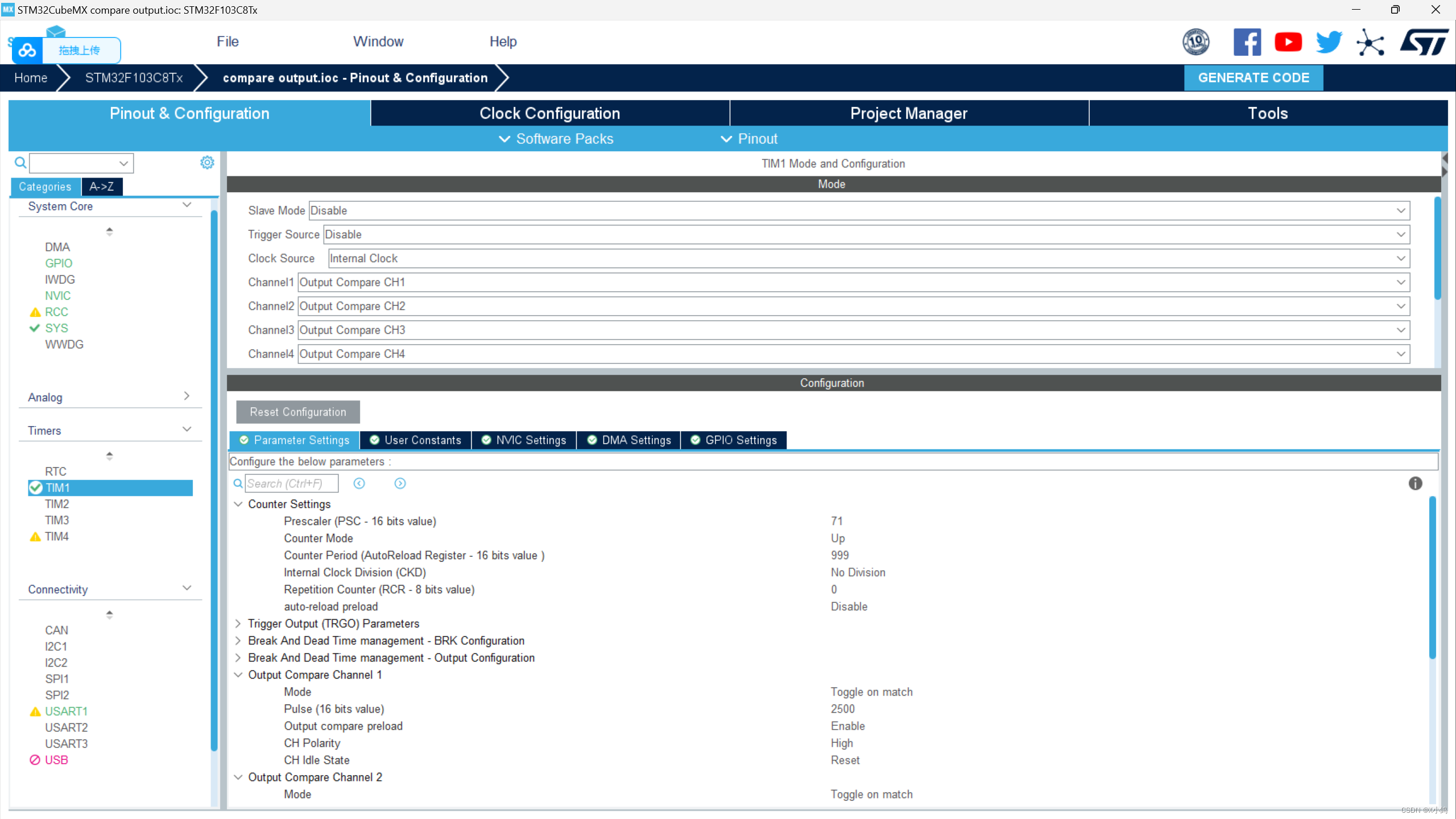Show parameter info with the i icon

1415,483
